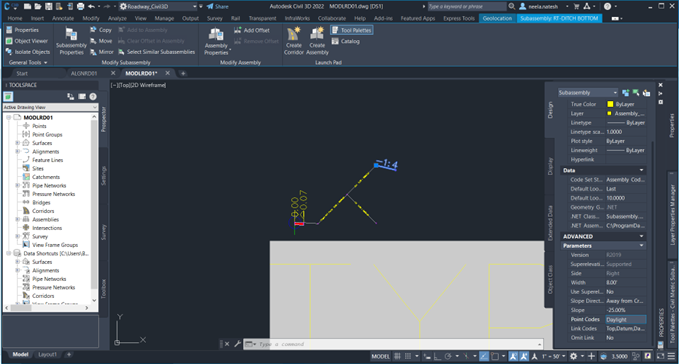Screen dimensions: 679x364
Task: Toggle the MODEL space status button
Action: (380, 356)
